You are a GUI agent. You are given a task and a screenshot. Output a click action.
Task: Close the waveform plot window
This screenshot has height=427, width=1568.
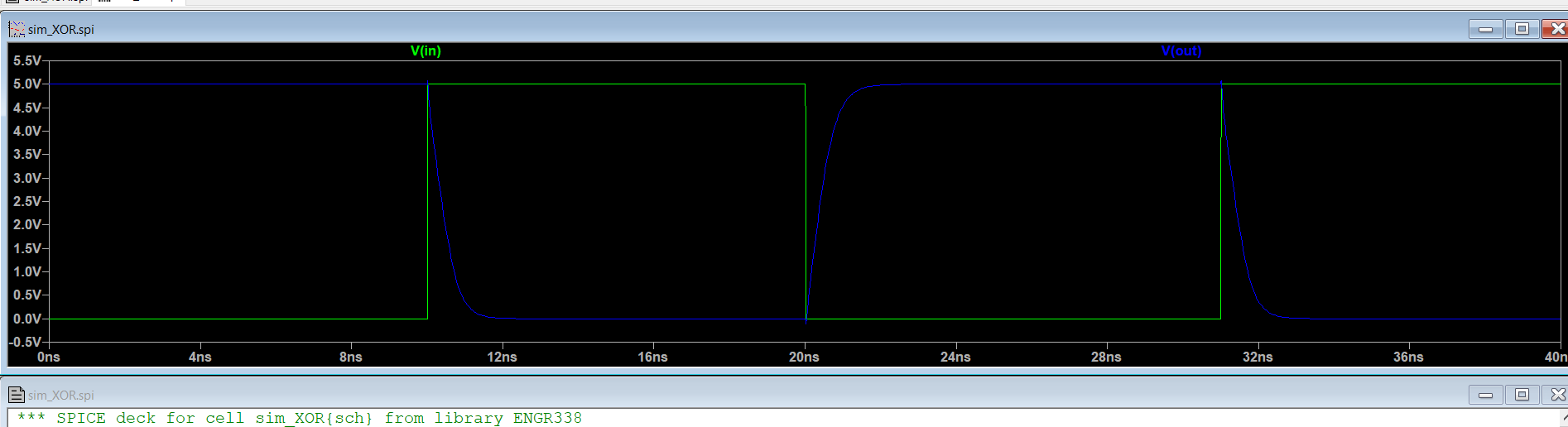pyautogui.click(x=1556, y=30)
